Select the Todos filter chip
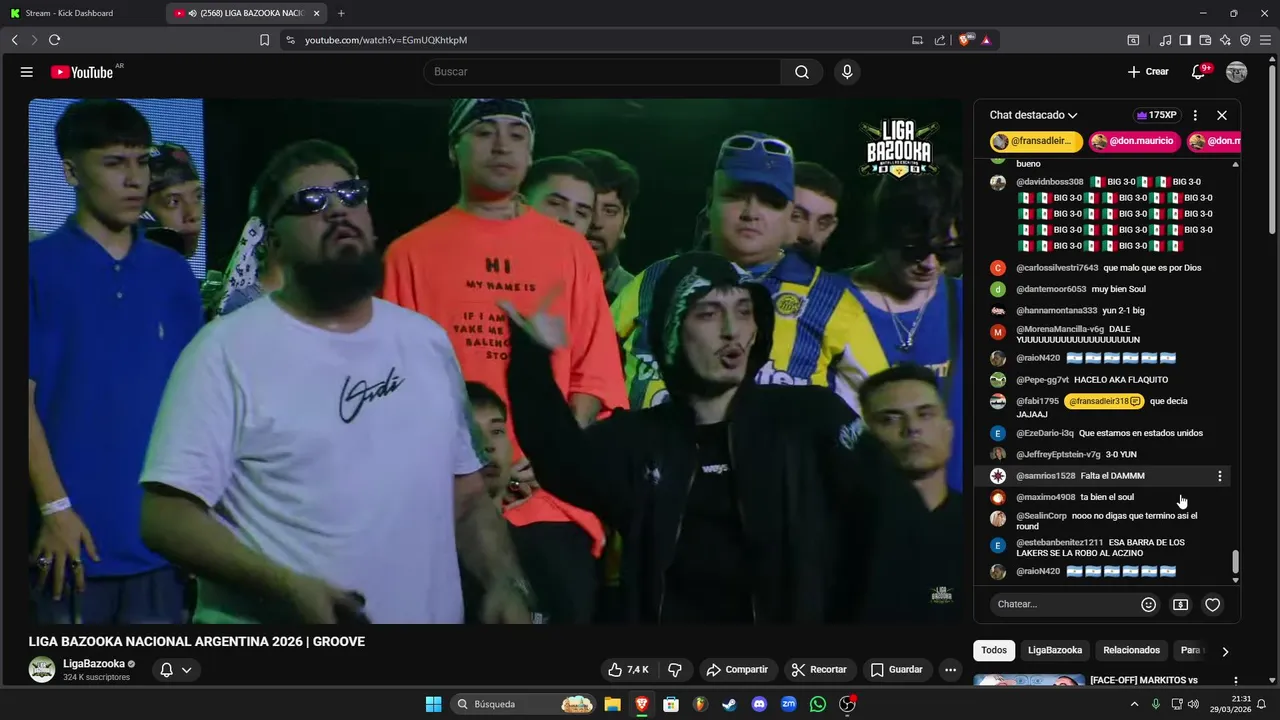The image size is (1280, 720). click(x=994, y=650)
